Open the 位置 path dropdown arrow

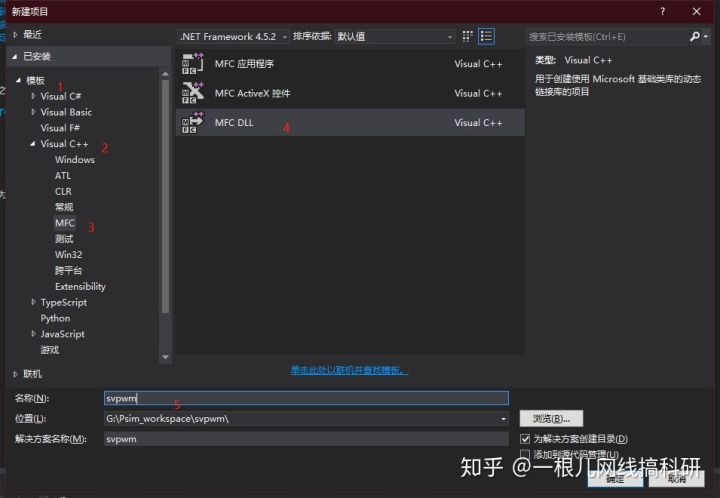[503, 419]
